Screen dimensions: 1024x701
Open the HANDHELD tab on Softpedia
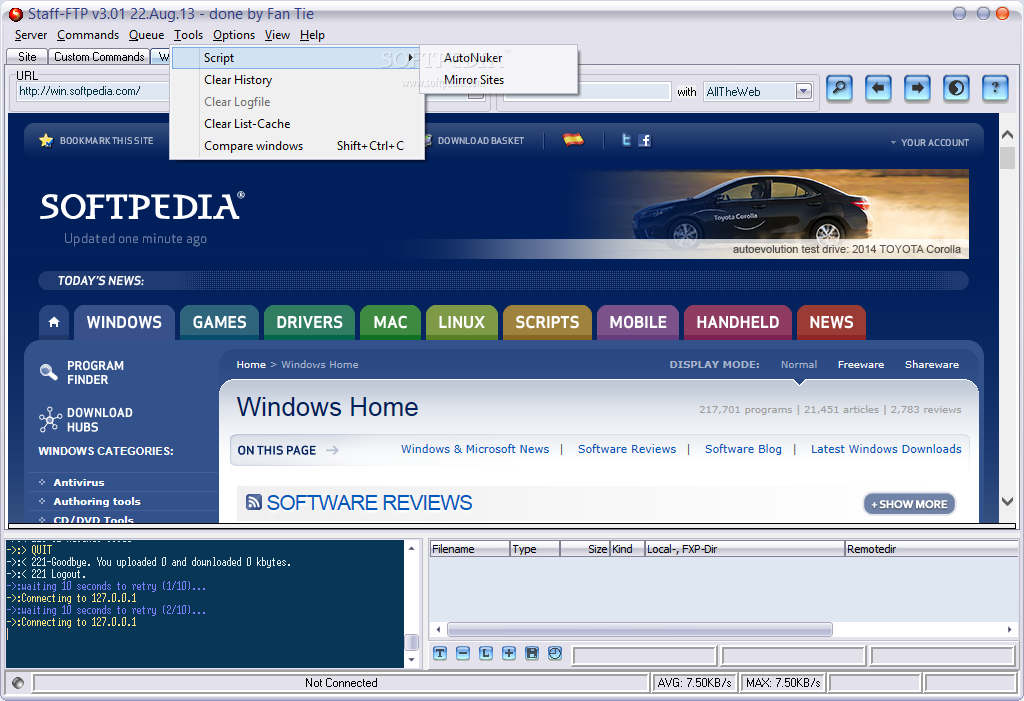click(738, 322)
